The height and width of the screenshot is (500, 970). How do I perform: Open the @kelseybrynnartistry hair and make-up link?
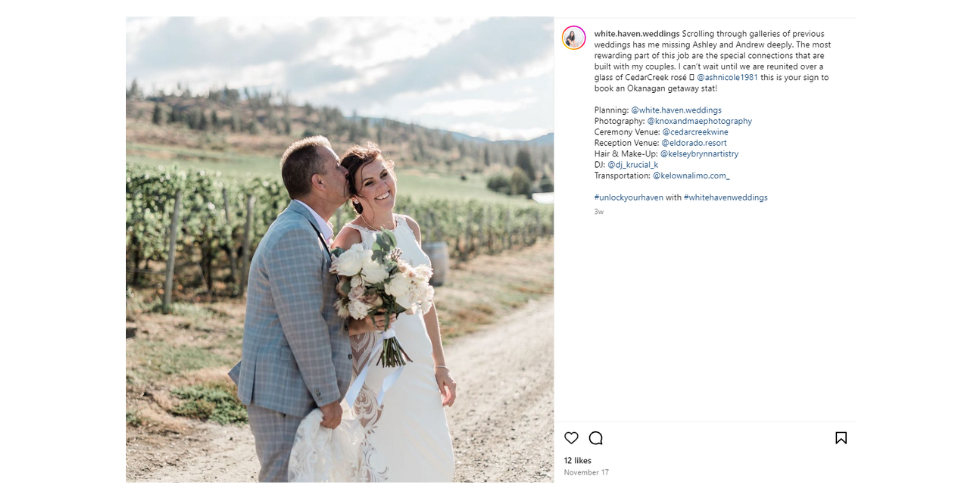point(699,154)
